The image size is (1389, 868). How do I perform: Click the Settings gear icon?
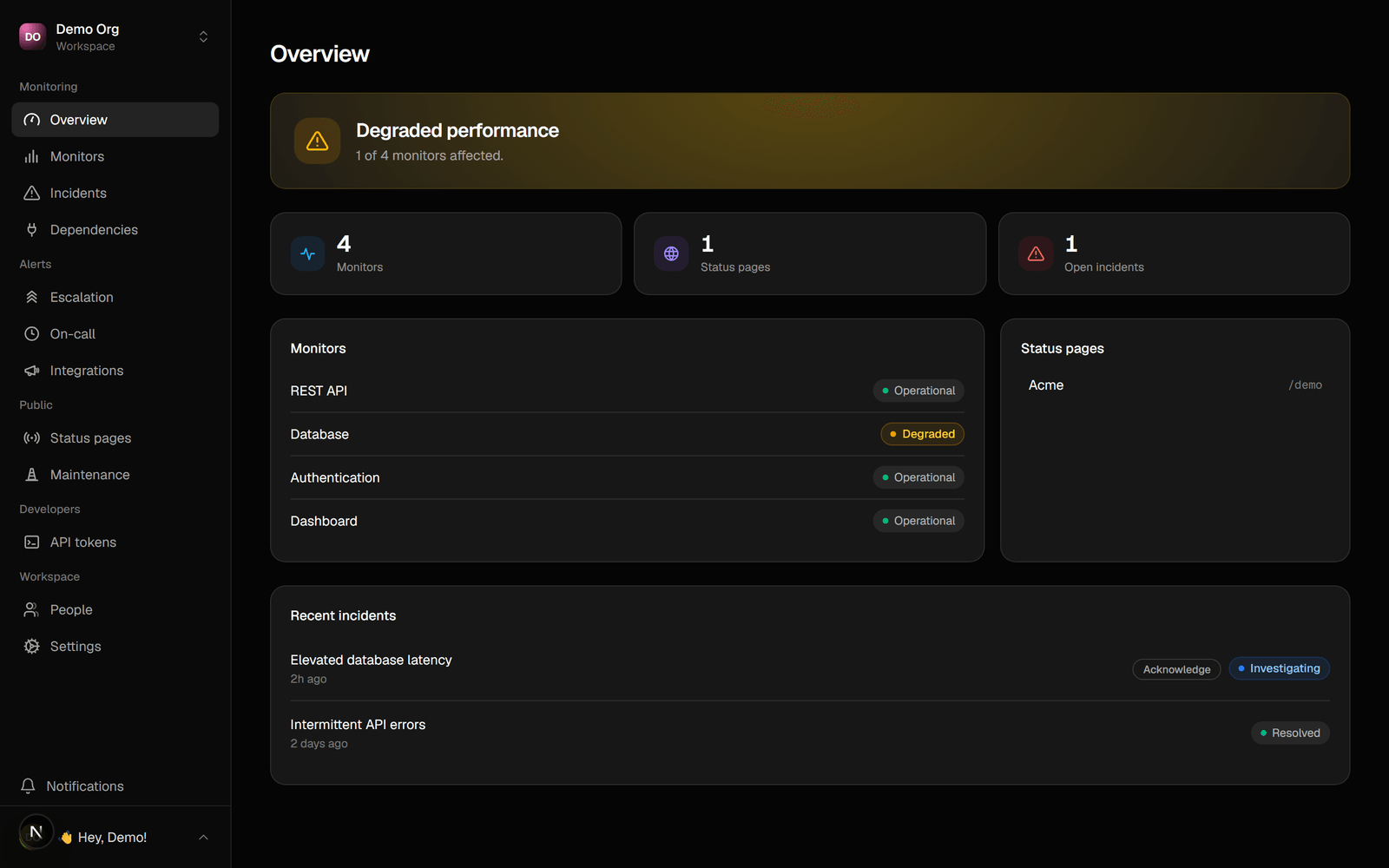(x=32, y=647)
